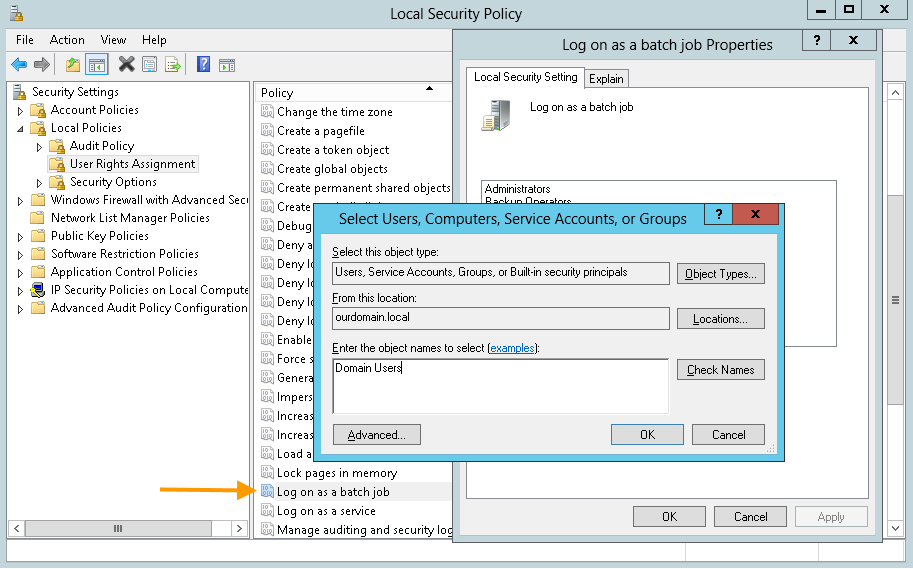Select Create permanent shared objects policy

click(363, 188)
